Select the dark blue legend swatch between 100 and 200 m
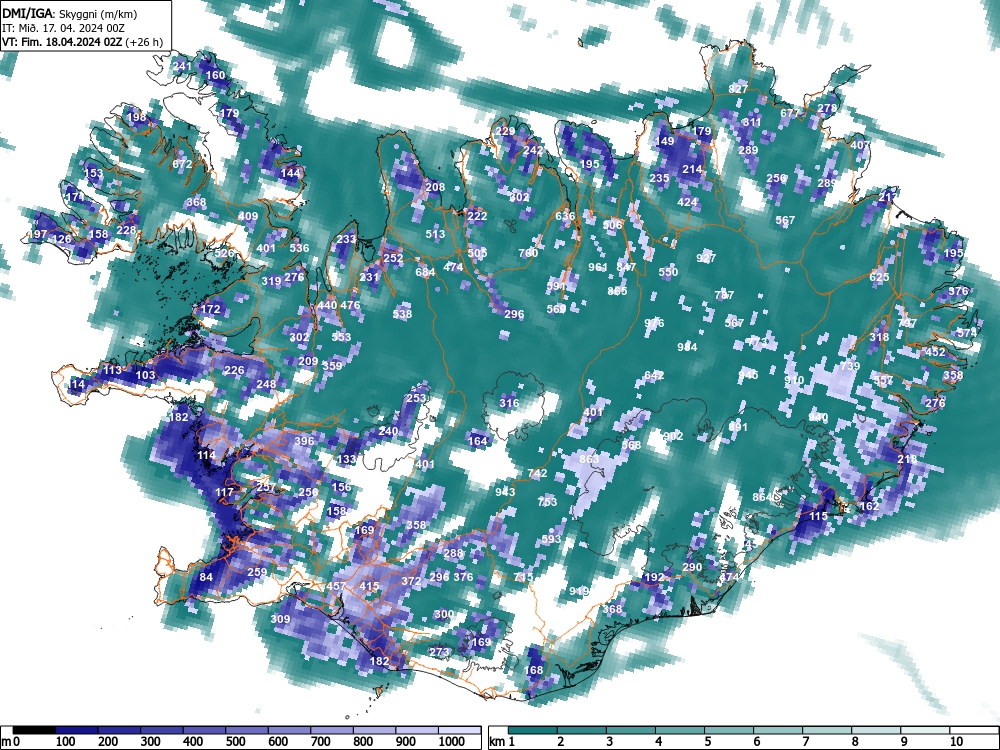This screenshot has width=1000, height=750. click(x=77, y=730)
